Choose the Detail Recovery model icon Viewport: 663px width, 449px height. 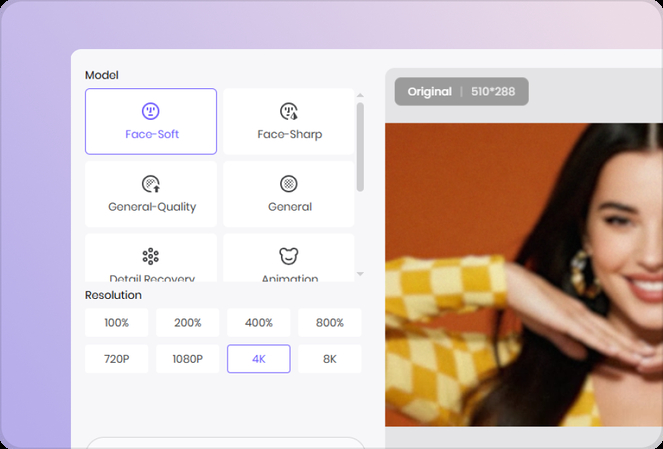(x=151, y=257)
